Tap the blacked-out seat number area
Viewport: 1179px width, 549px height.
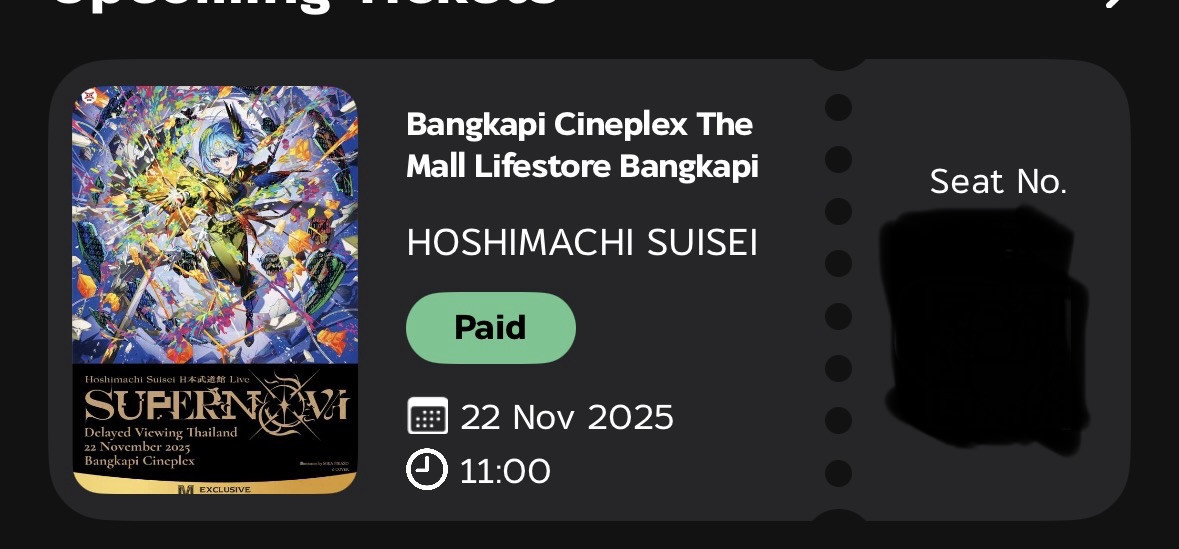click(x=985, y=329)
